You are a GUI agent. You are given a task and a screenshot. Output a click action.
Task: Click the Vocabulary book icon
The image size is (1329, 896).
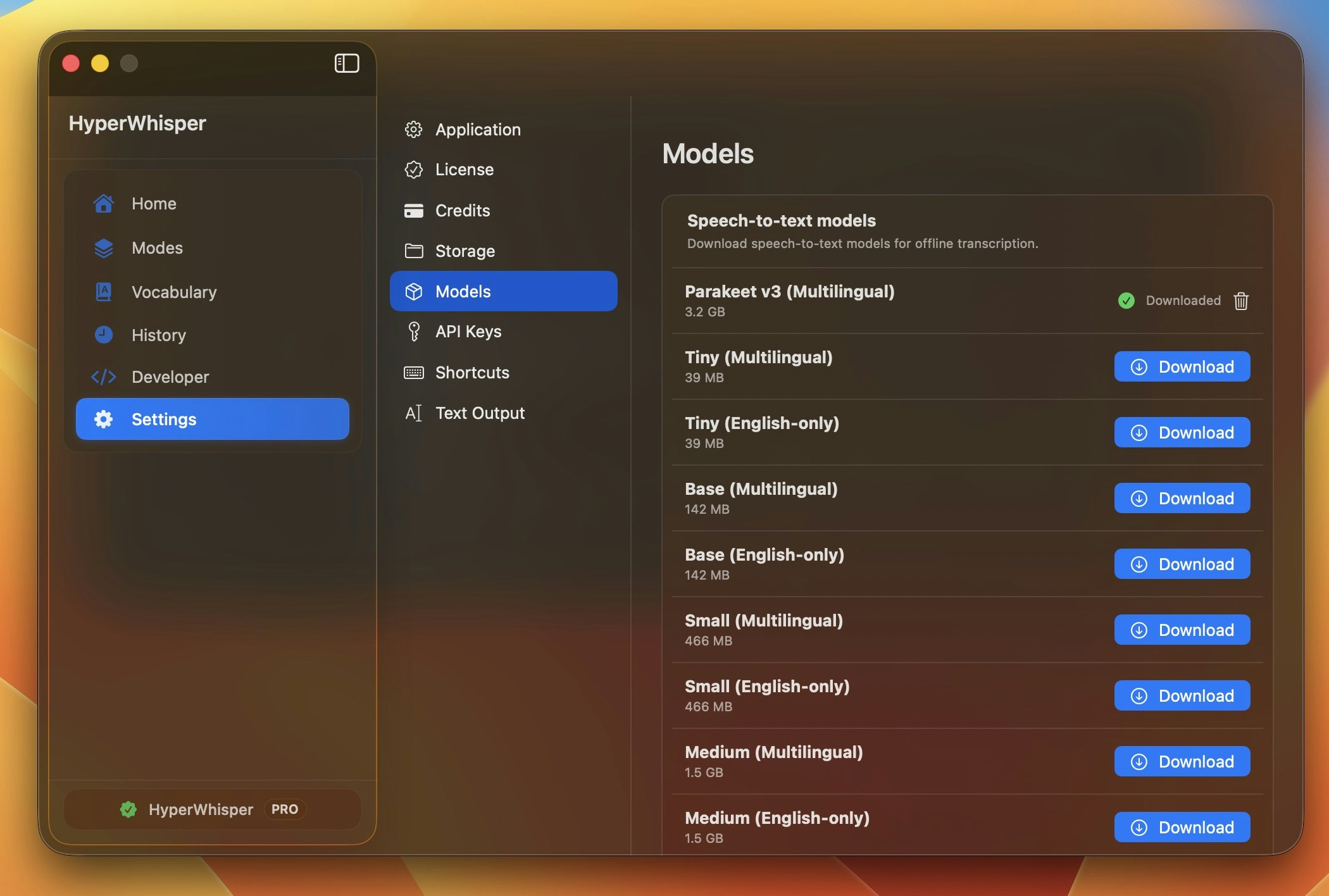tap(103, 292)
